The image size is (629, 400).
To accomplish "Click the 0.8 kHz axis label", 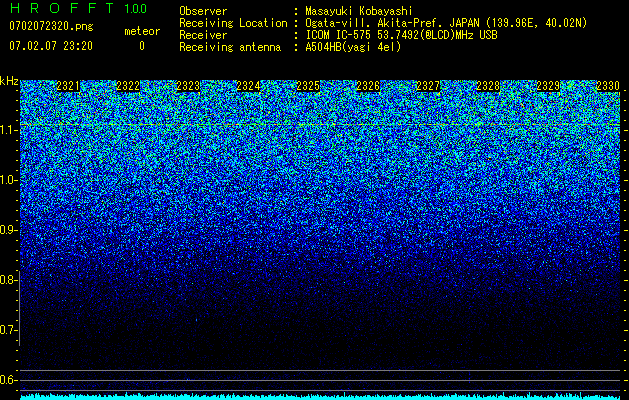I will [8, 280].
